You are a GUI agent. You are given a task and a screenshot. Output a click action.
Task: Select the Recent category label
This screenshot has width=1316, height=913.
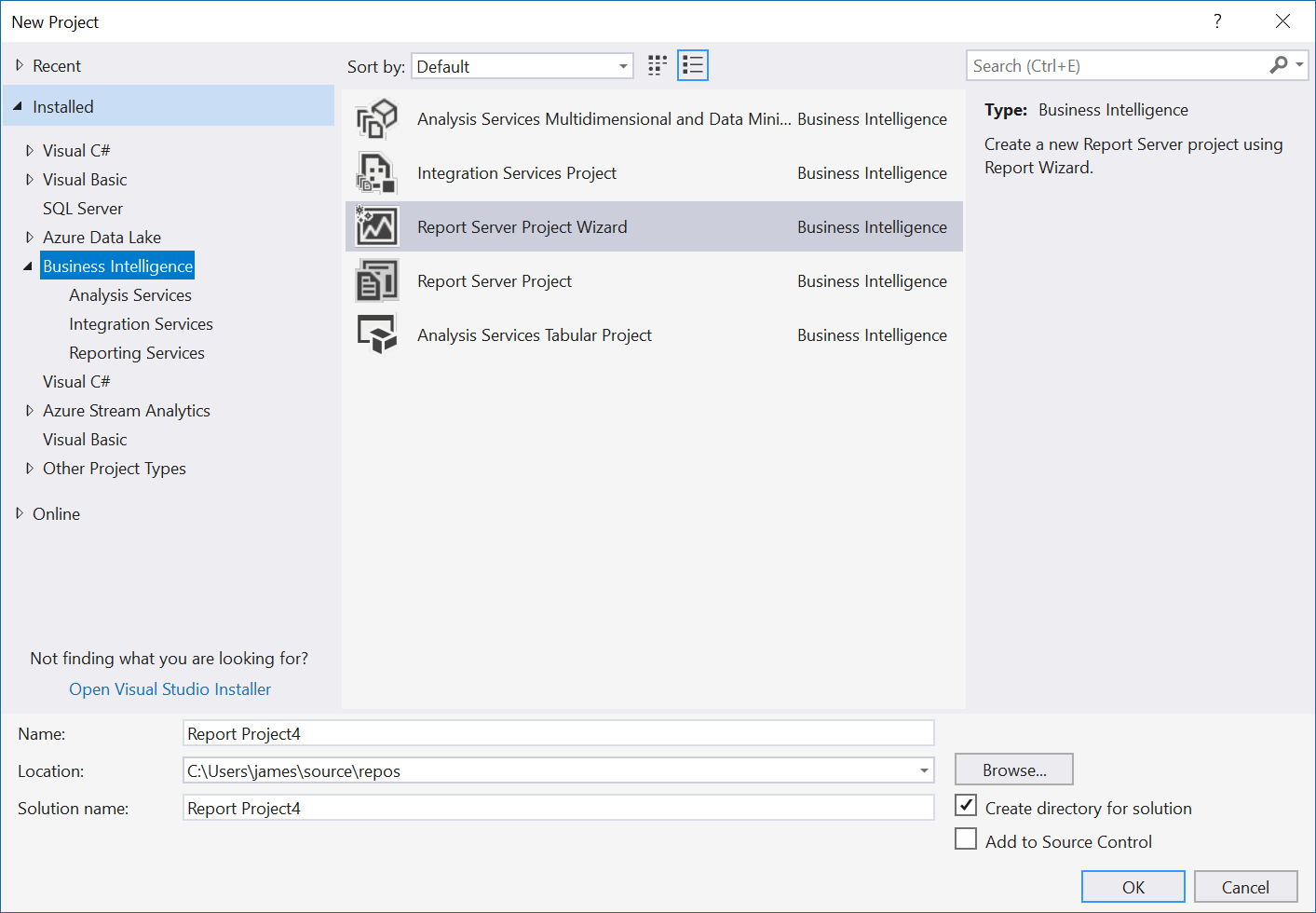point(57,66)
